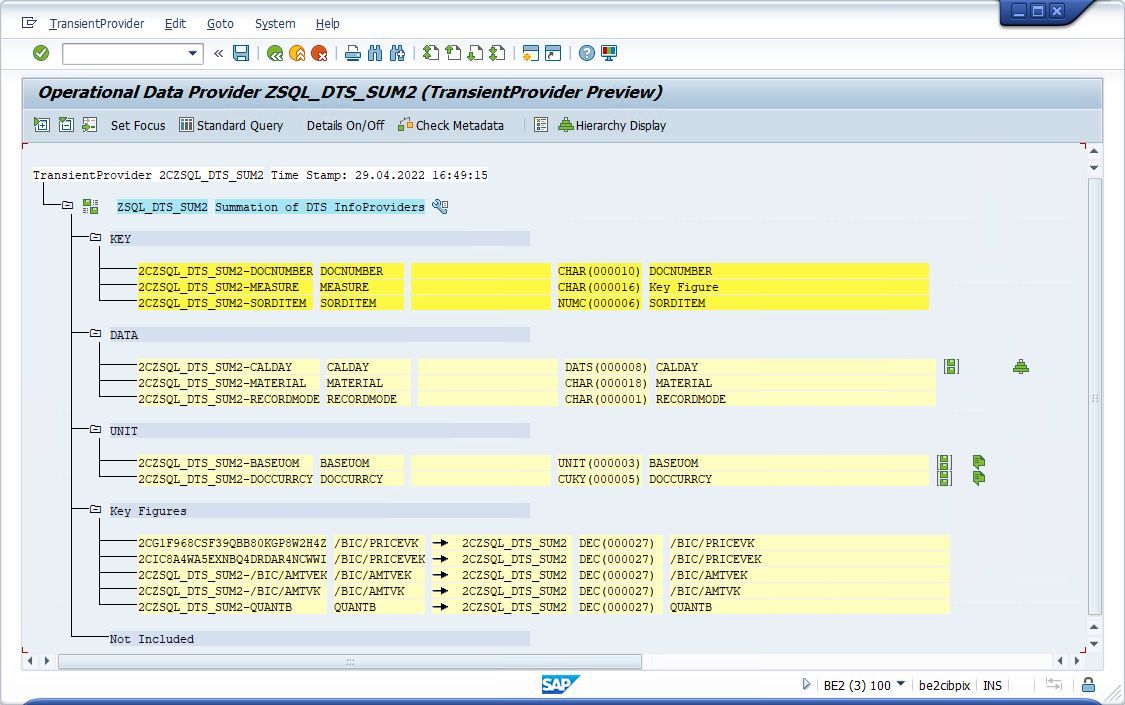The height and width of the screenshot is (705, 1125).
Task: Select the 2CZSQL_DTS_SUM2-QUANTB row
Action: pyautogui.click(x=543, y=607)
